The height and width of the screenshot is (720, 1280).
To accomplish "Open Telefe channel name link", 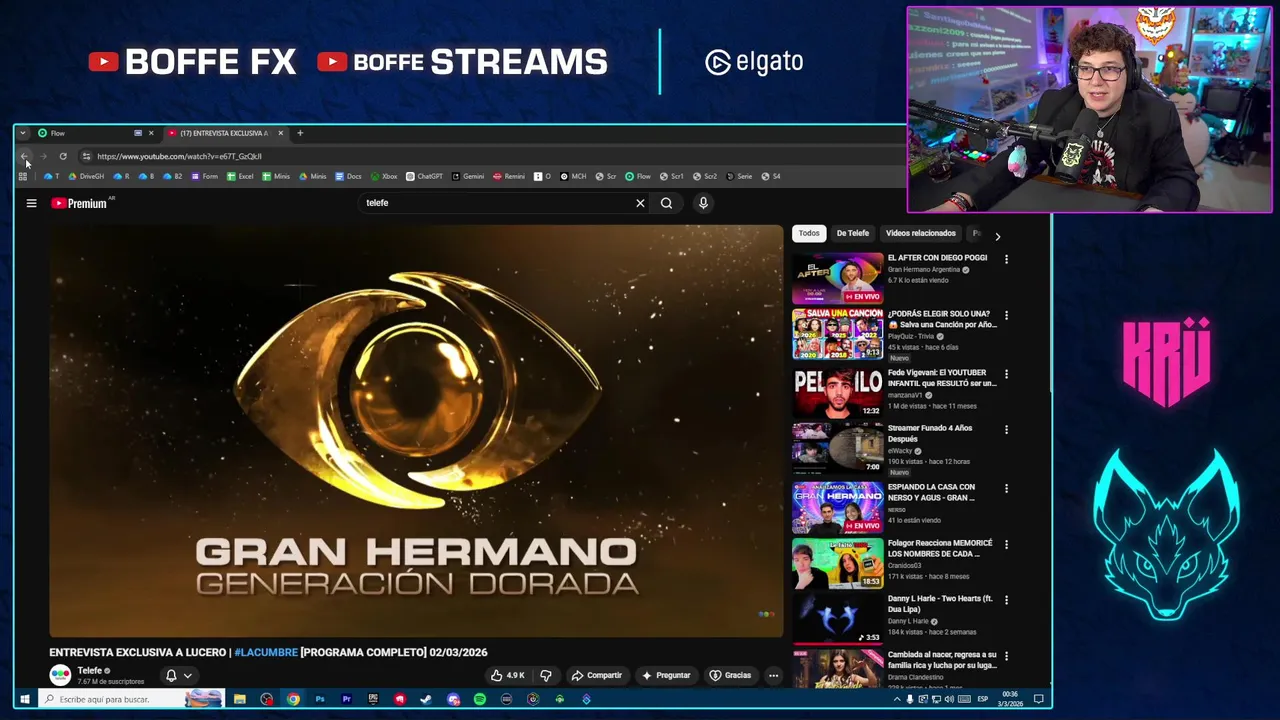I will (90, 670).
